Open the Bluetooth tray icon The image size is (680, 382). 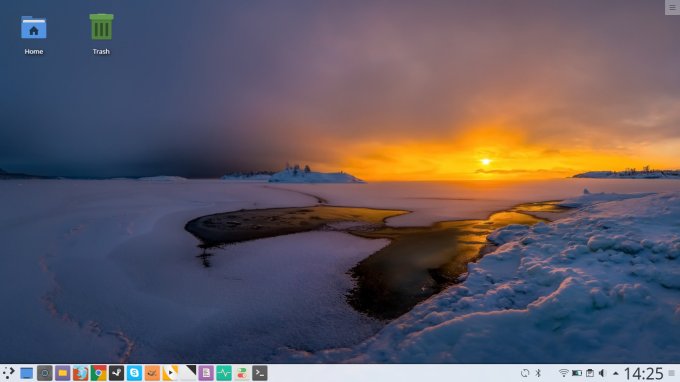(538, 373)
